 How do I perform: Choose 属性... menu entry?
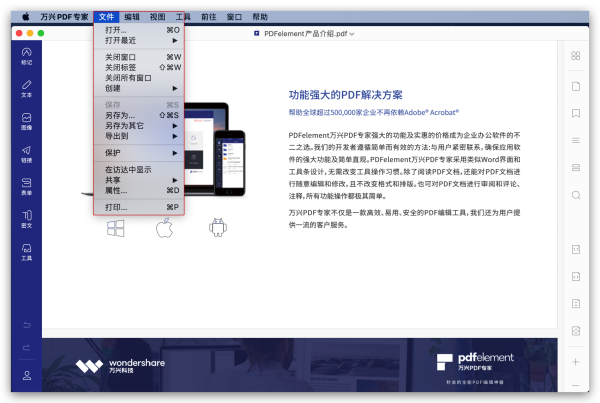(x=139, y=190)
